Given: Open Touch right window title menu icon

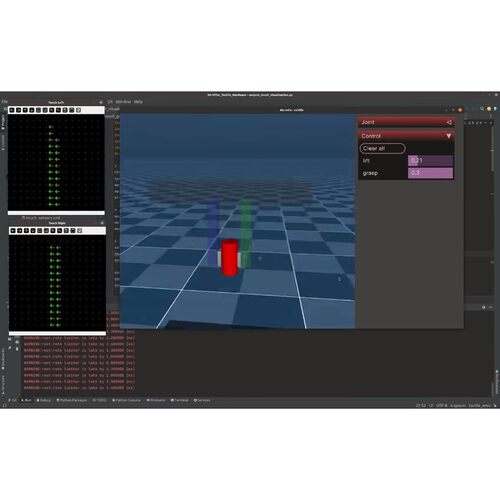Looking at the screenshot, I should (102, 223).
